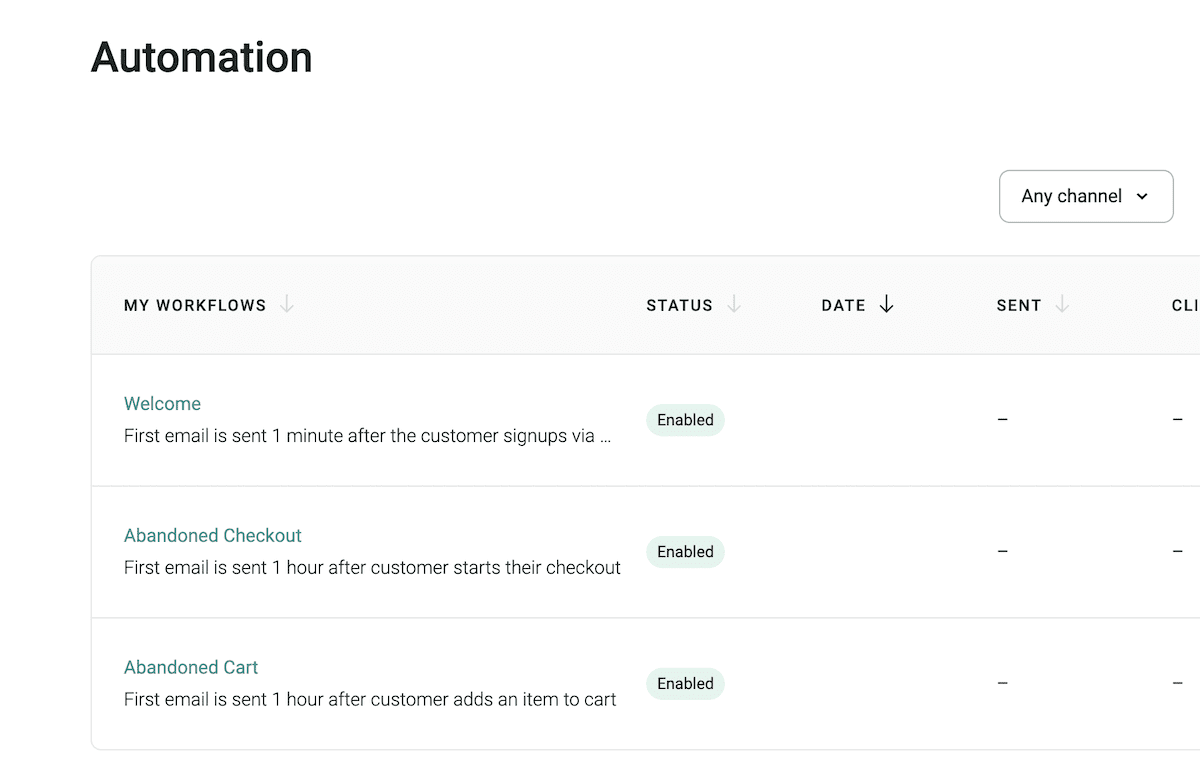The width and height of the screenshot is (1200, 775).
Task: Select Welcome description about customer signups
Action: 367,436
